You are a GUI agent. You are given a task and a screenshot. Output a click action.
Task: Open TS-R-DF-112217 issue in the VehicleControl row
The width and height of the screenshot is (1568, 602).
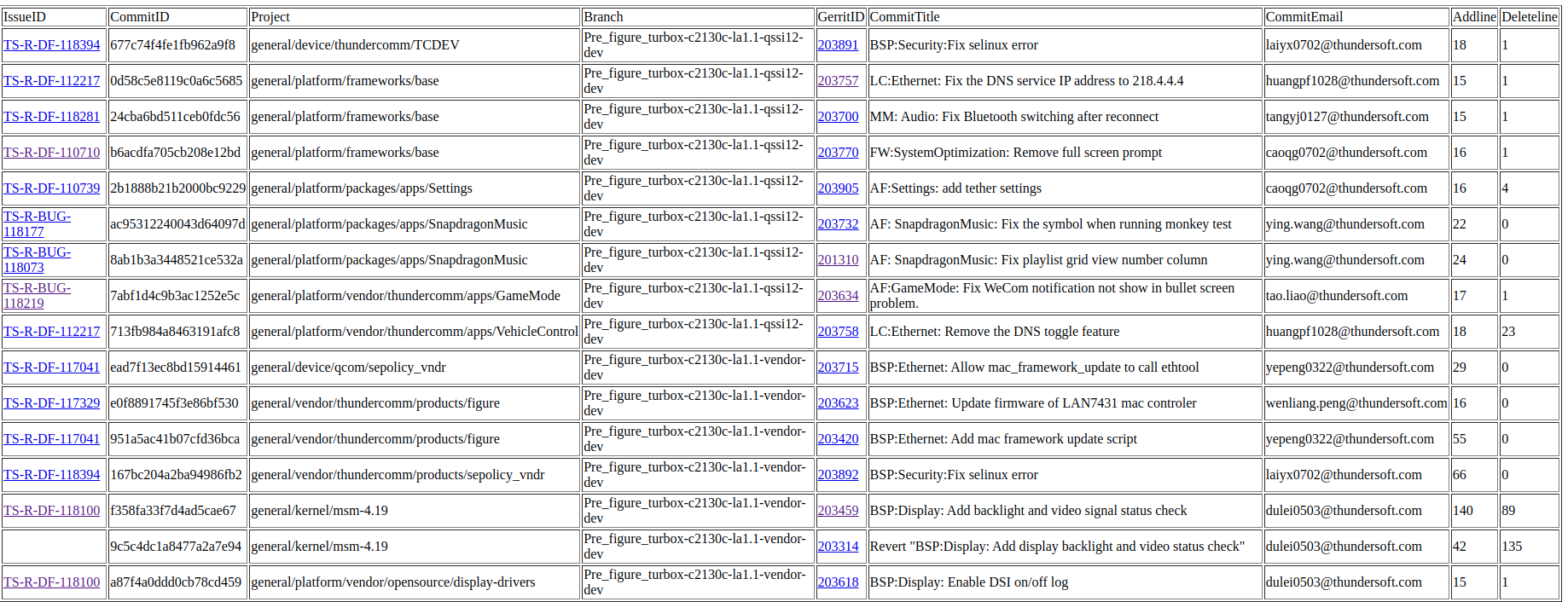[51, 332]
